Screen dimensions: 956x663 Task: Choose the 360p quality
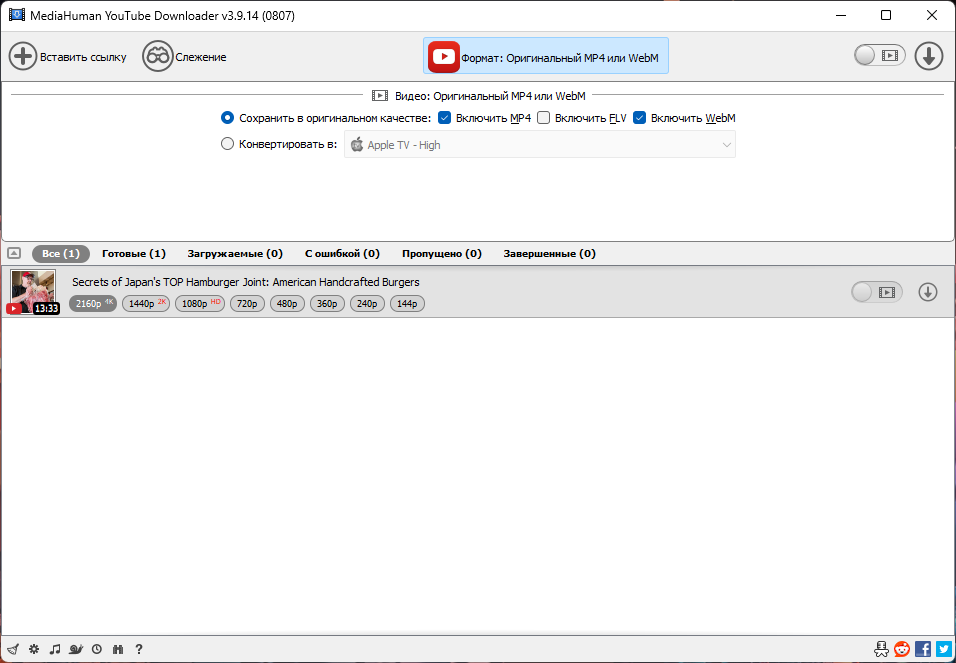pyautogui.click(x=327, y=303)
